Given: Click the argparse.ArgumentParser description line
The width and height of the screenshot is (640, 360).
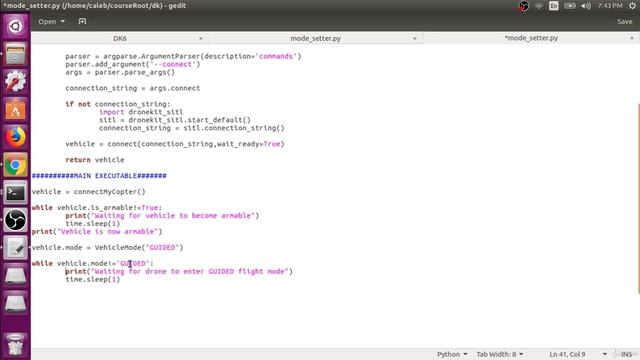Looking at the screenshot, I should click(183, 56).
